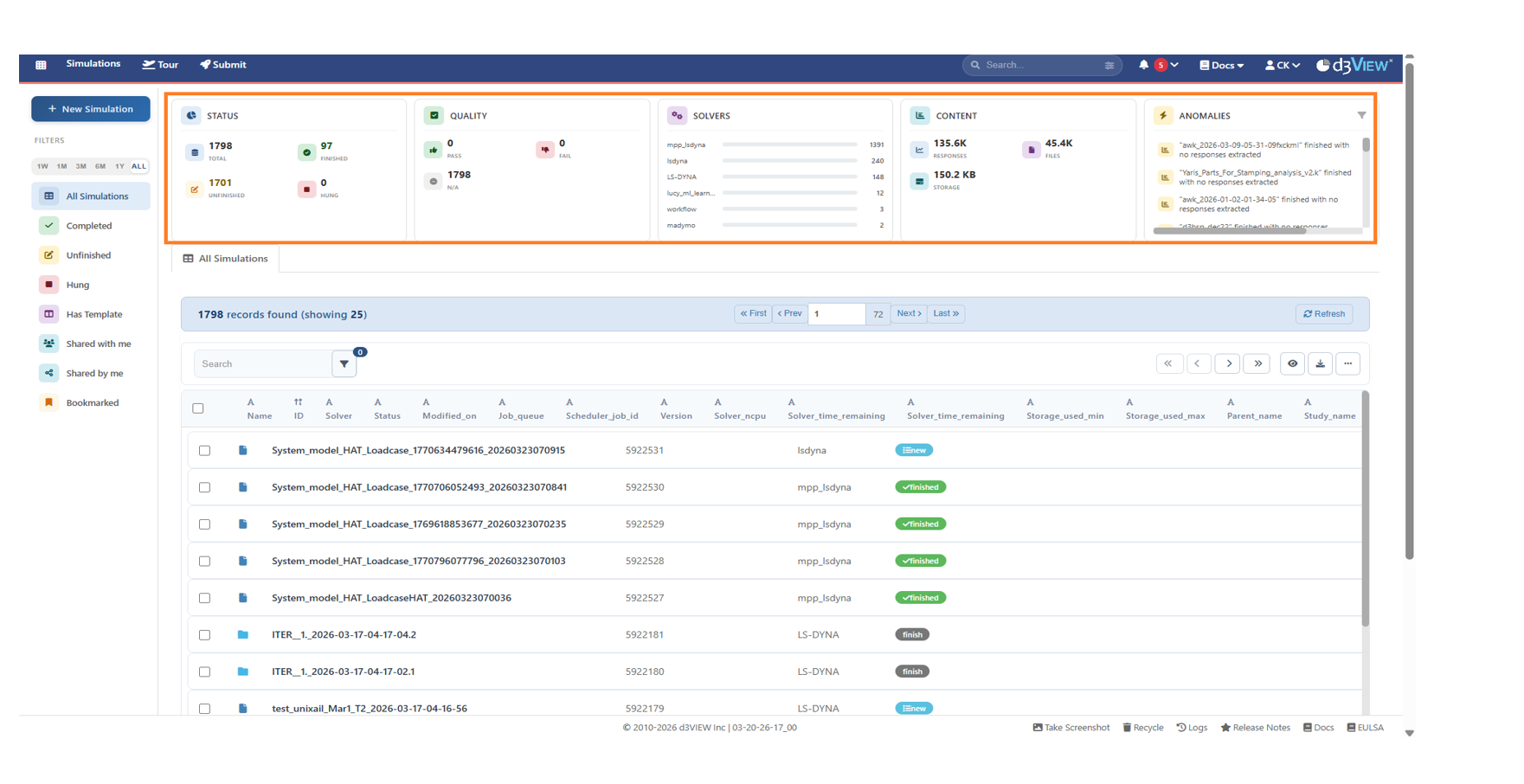Click the New Simulation button
1524x784 pixels.
(91, 109)
